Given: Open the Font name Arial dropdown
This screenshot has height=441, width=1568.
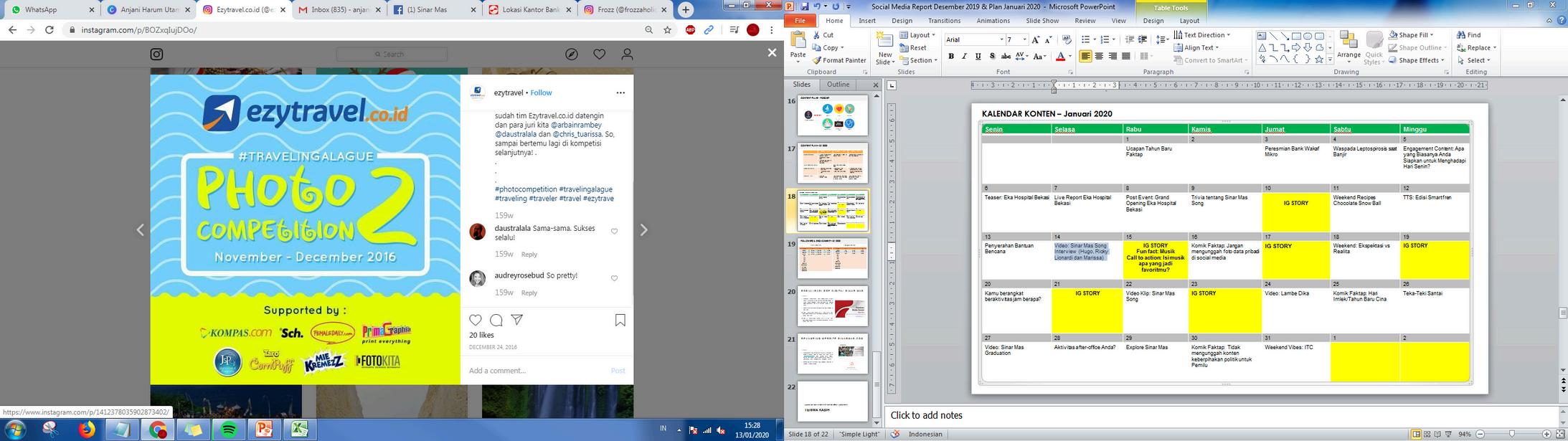Looking at the screenshot, I should [x=1001, y=39].
